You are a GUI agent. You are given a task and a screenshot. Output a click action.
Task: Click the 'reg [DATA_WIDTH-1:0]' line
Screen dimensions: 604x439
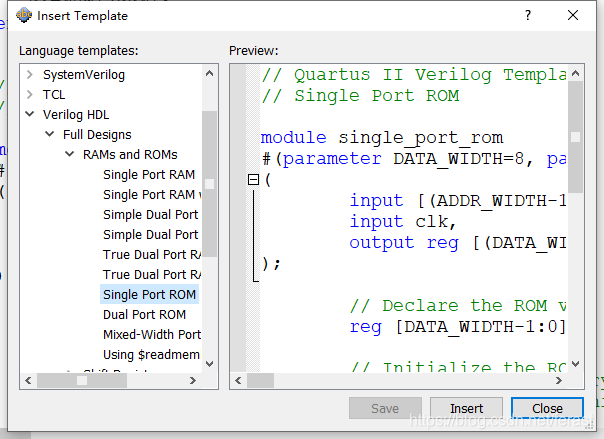(458, 327)
